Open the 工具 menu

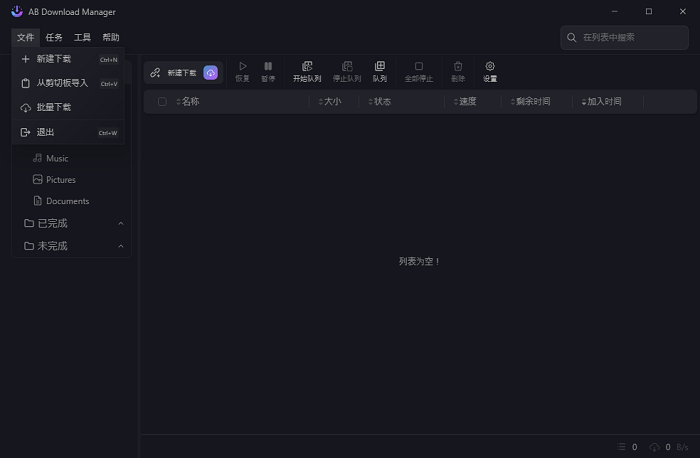[x=82, y=37]
